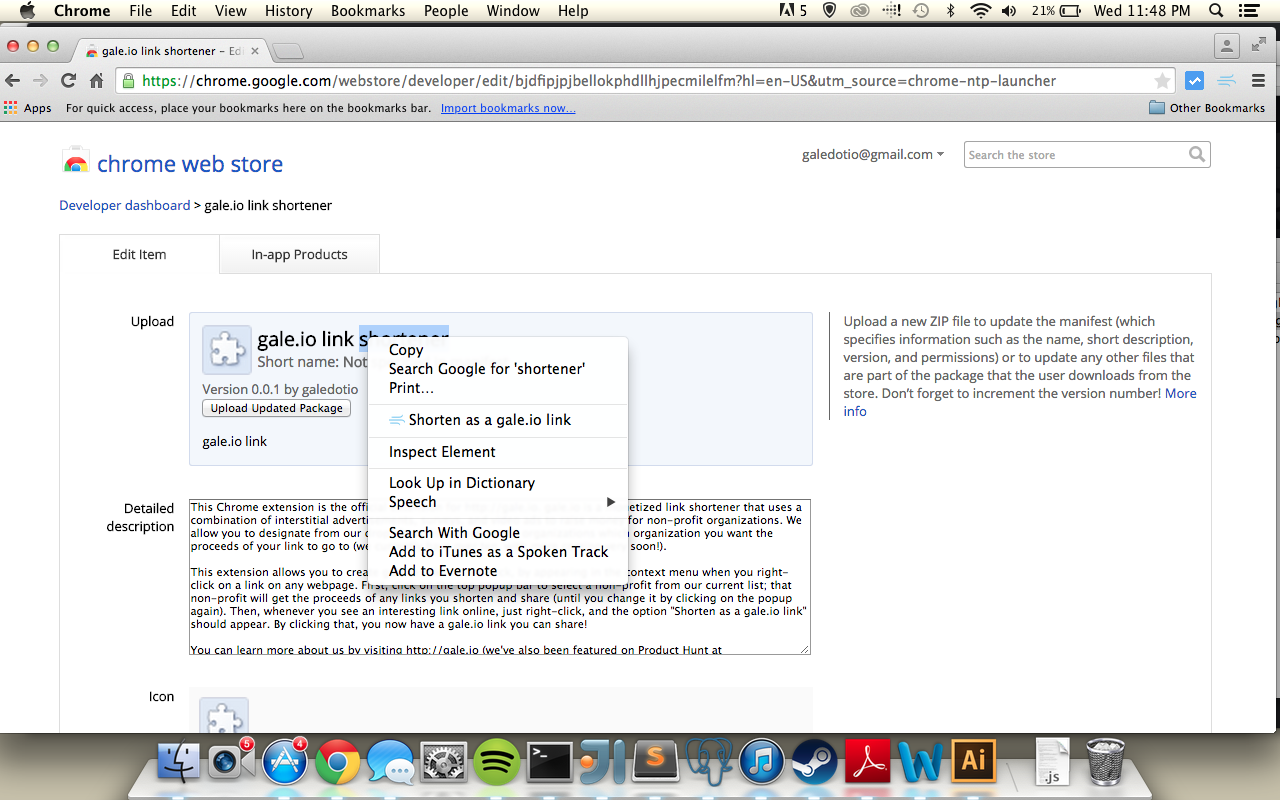The height and width of the screenshot is (800, 1280).
Task: Open the Chrome hamburger menu
Action: tap(1259, 81)
